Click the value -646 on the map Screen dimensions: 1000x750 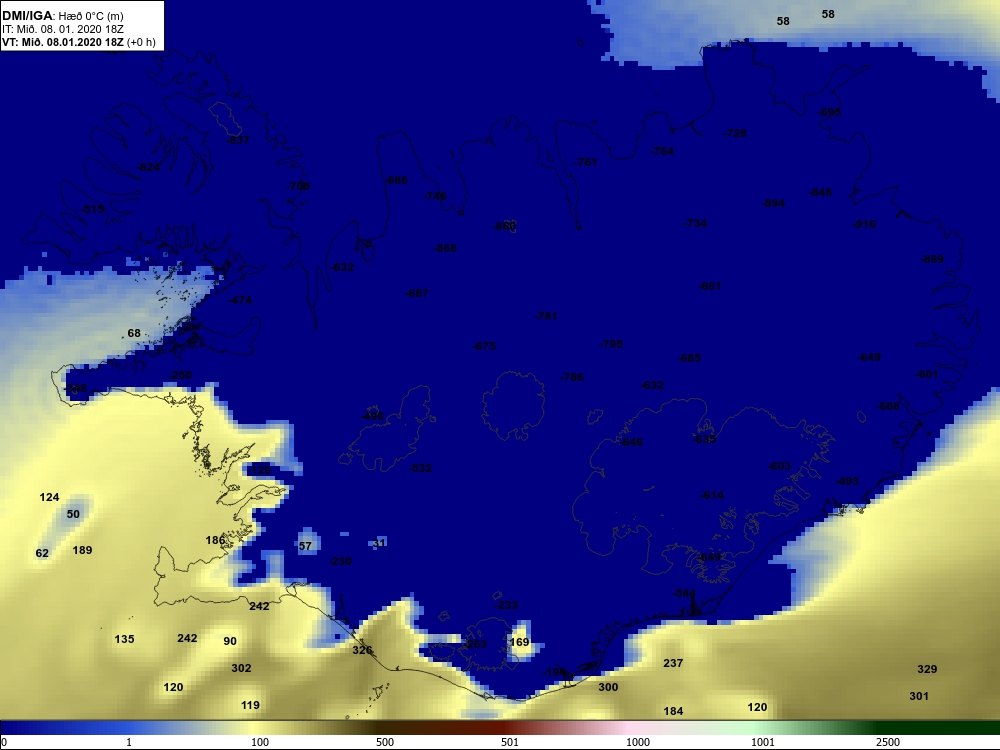(x=631, y=442)
